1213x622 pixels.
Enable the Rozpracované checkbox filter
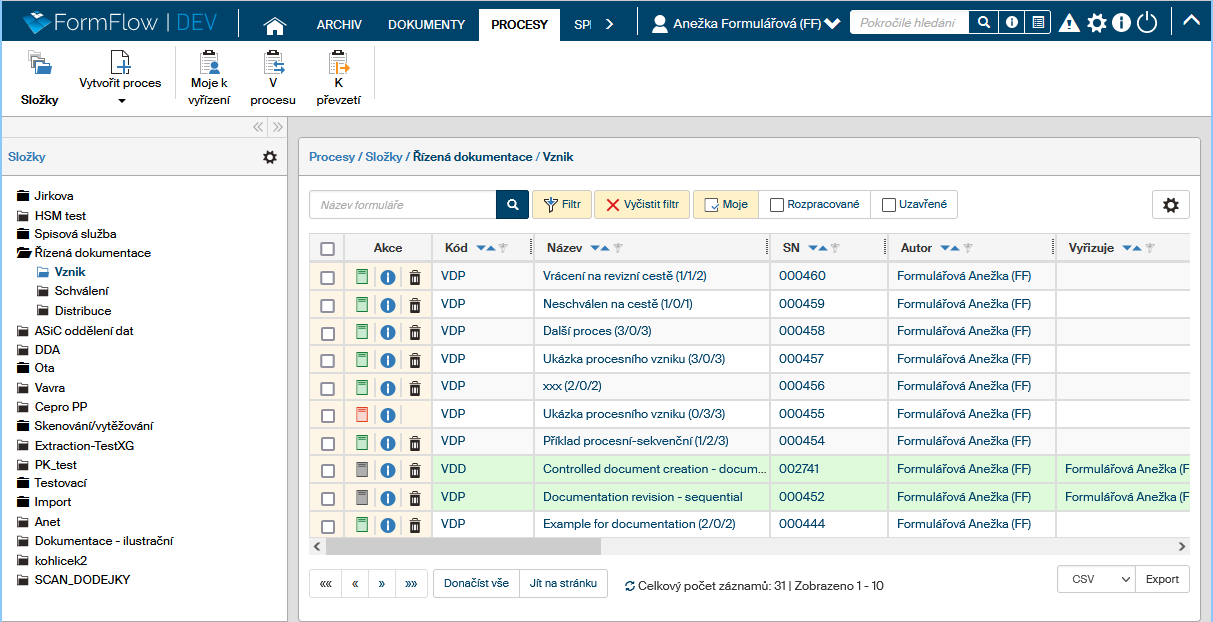point(777,205)
